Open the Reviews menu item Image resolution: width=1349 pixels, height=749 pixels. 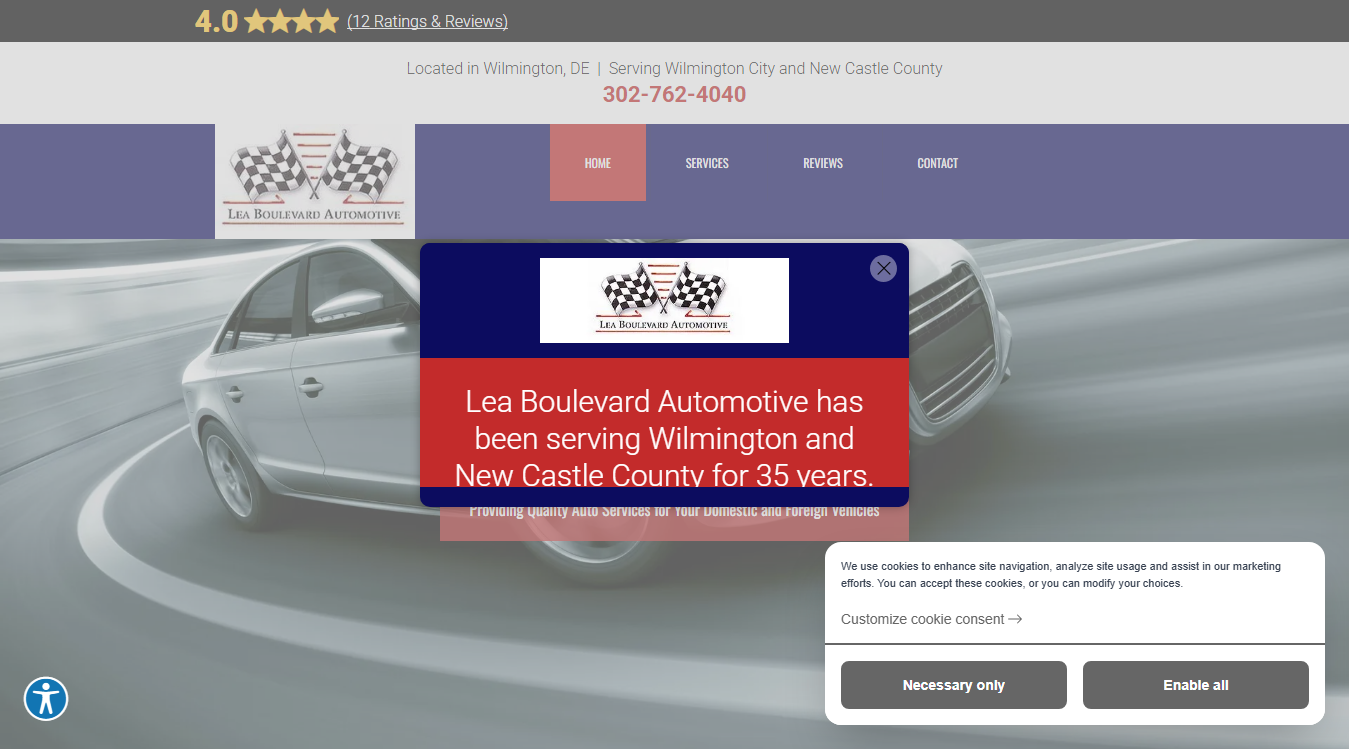(823, 163)
